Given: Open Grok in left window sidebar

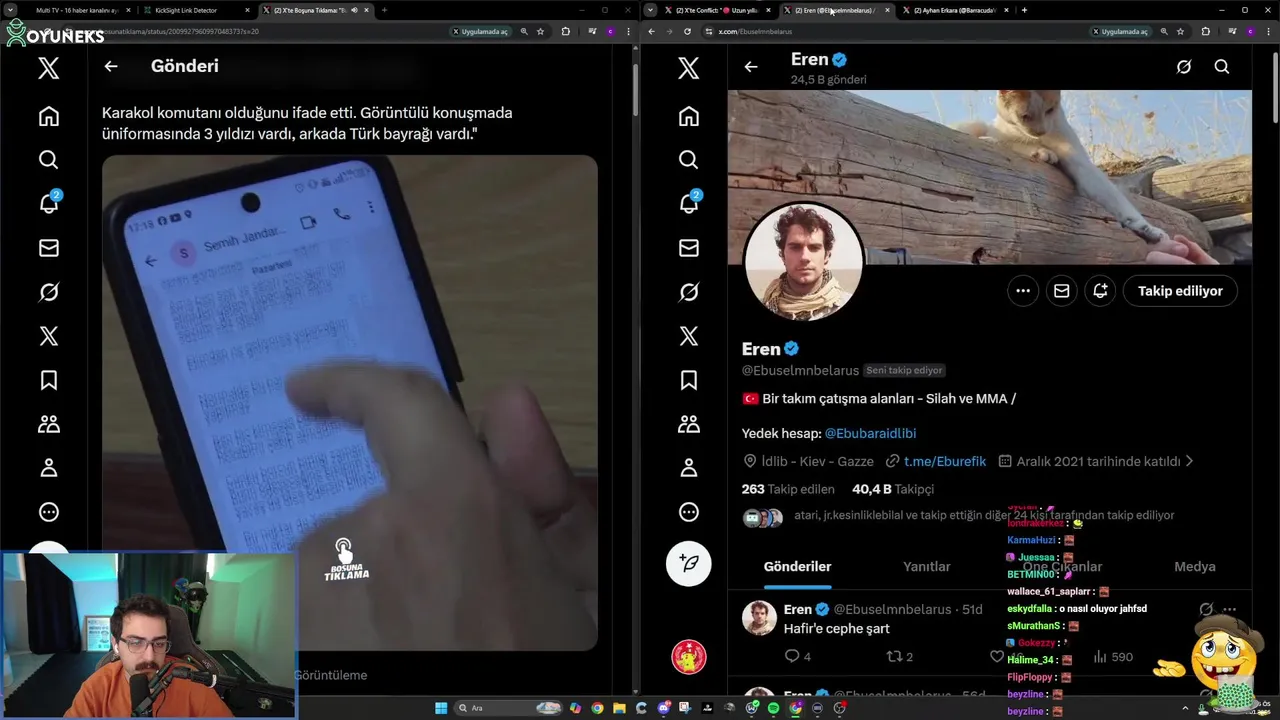Looking at the screenshot, I should coord(48,292).
